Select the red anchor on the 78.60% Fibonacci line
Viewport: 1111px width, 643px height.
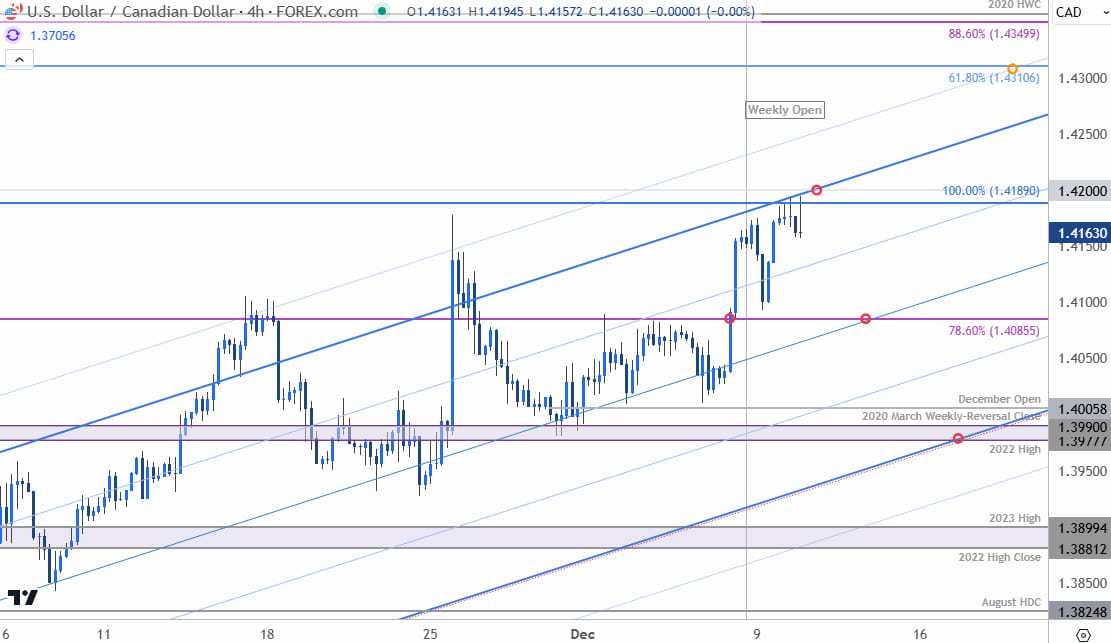864,319
